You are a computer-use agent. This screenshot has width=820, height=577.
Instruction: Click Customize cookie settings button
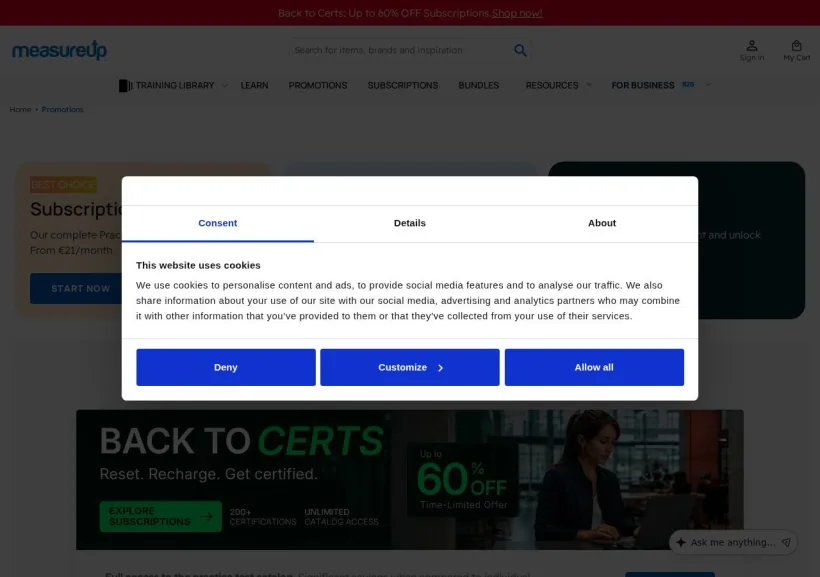(x=410, y=367)
